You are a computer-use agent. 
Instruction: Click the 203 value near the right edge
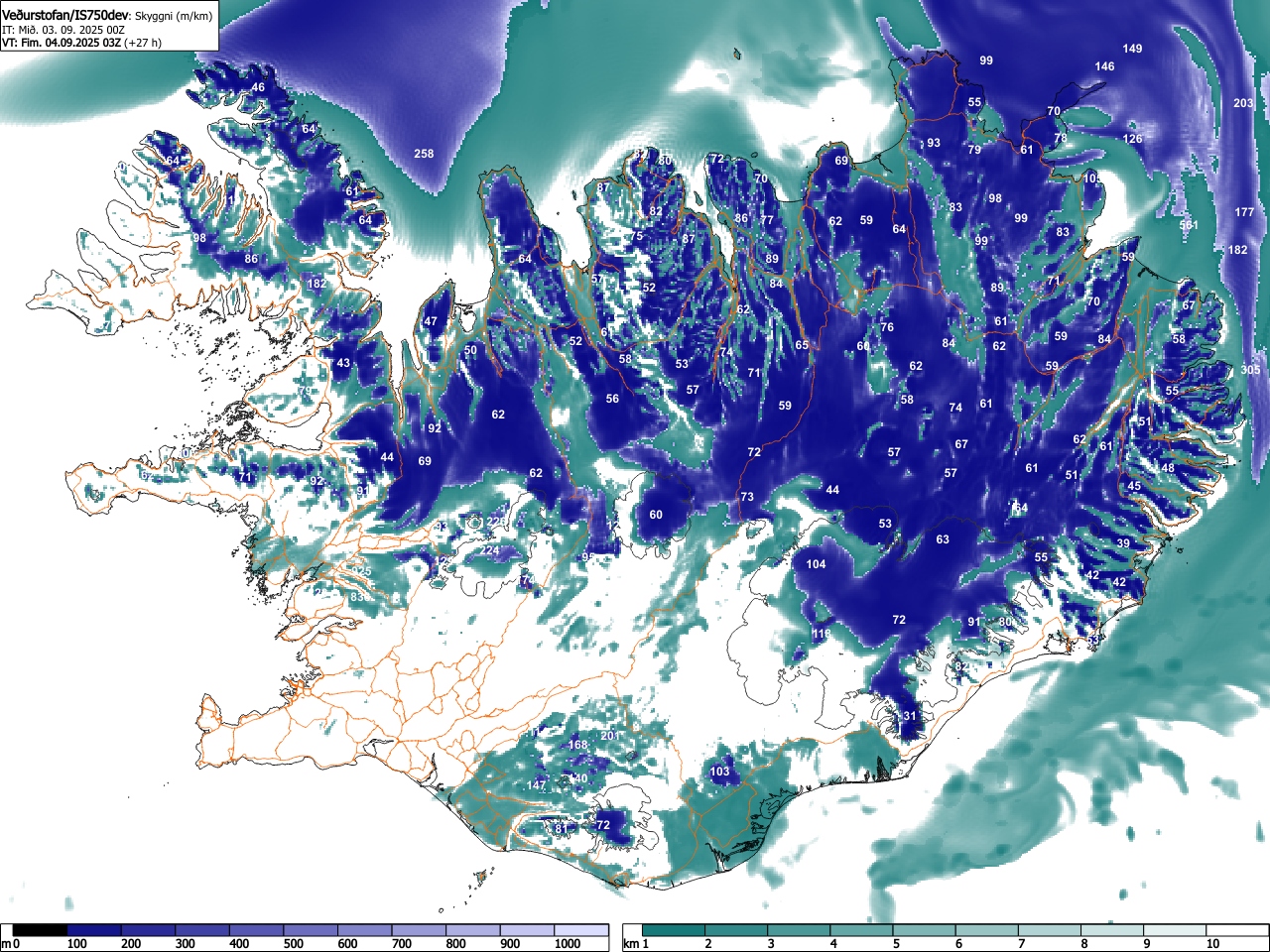1243,103
